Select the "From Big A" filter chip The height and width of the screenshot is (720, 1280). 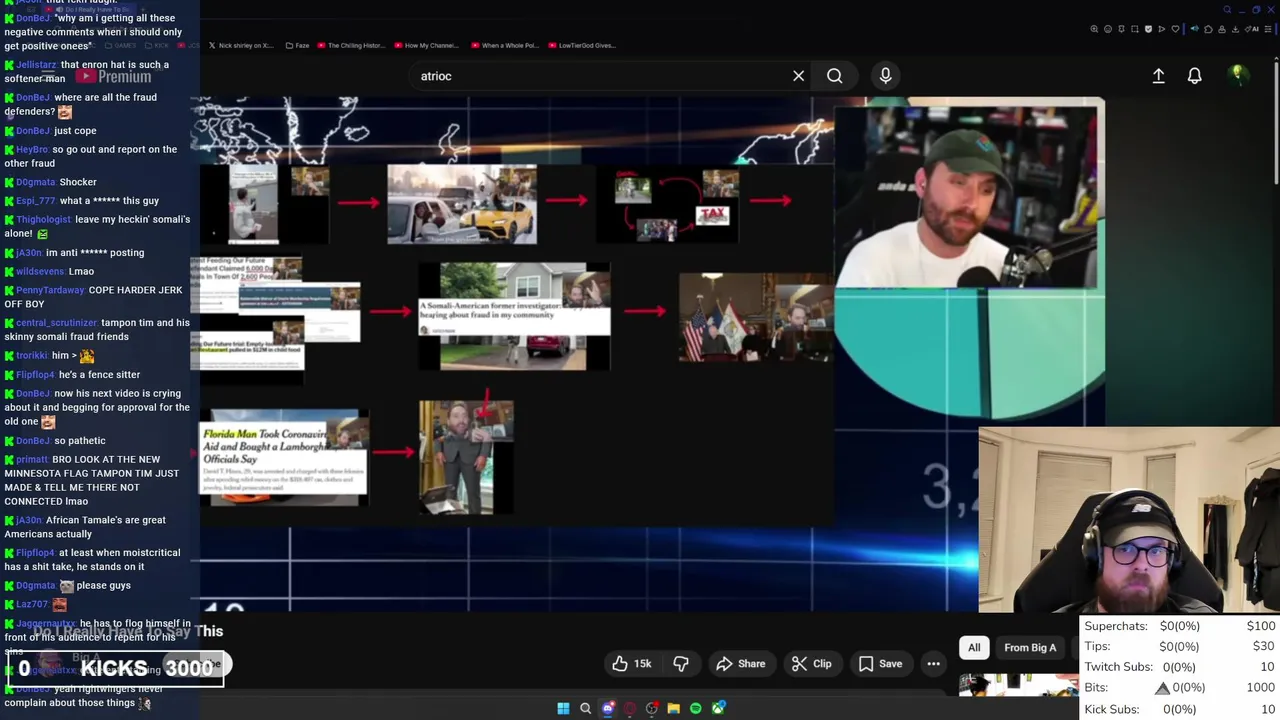(x=1030, y=648)
